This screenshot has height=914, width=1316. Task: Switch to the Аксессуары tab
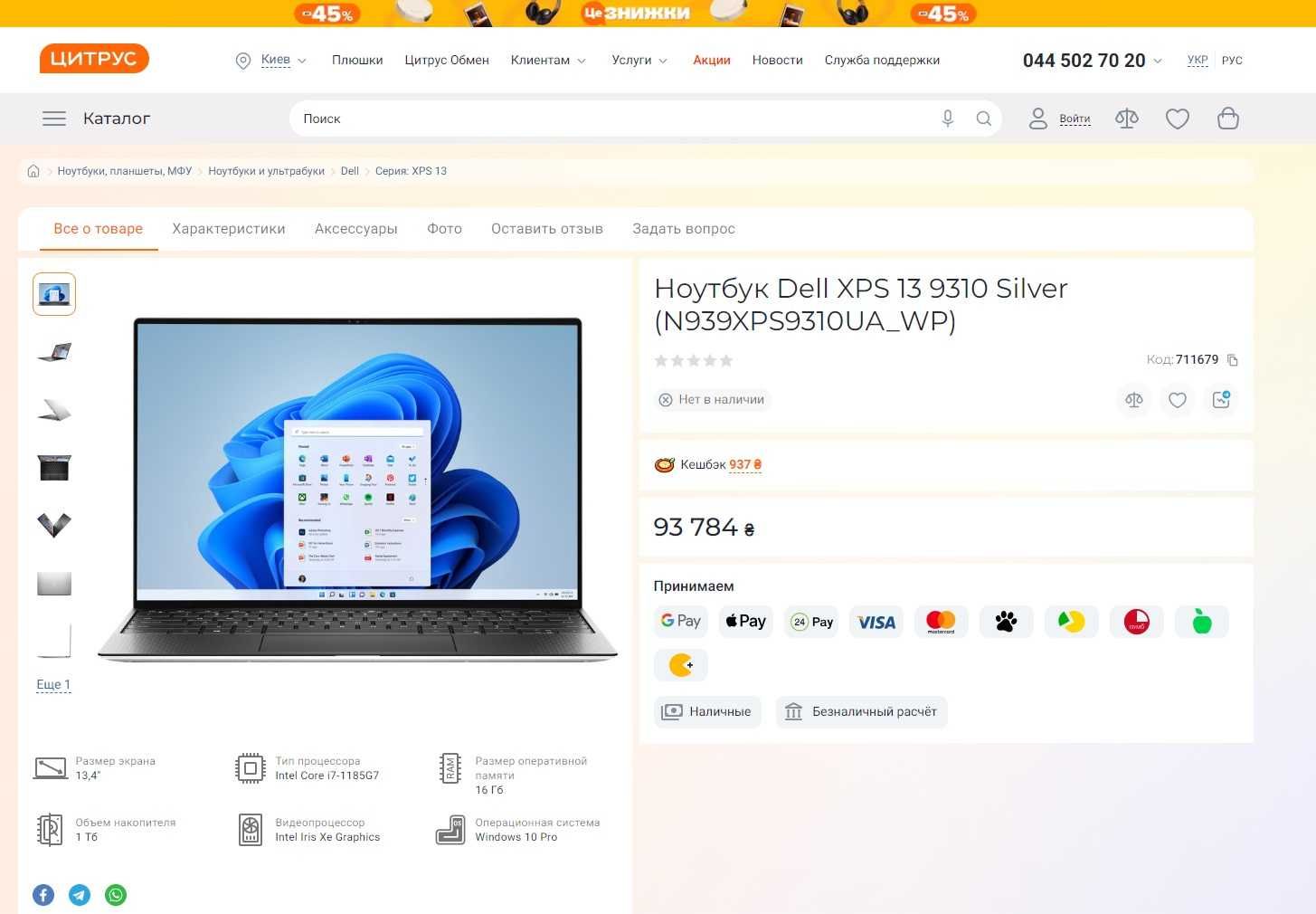[356, 229]
